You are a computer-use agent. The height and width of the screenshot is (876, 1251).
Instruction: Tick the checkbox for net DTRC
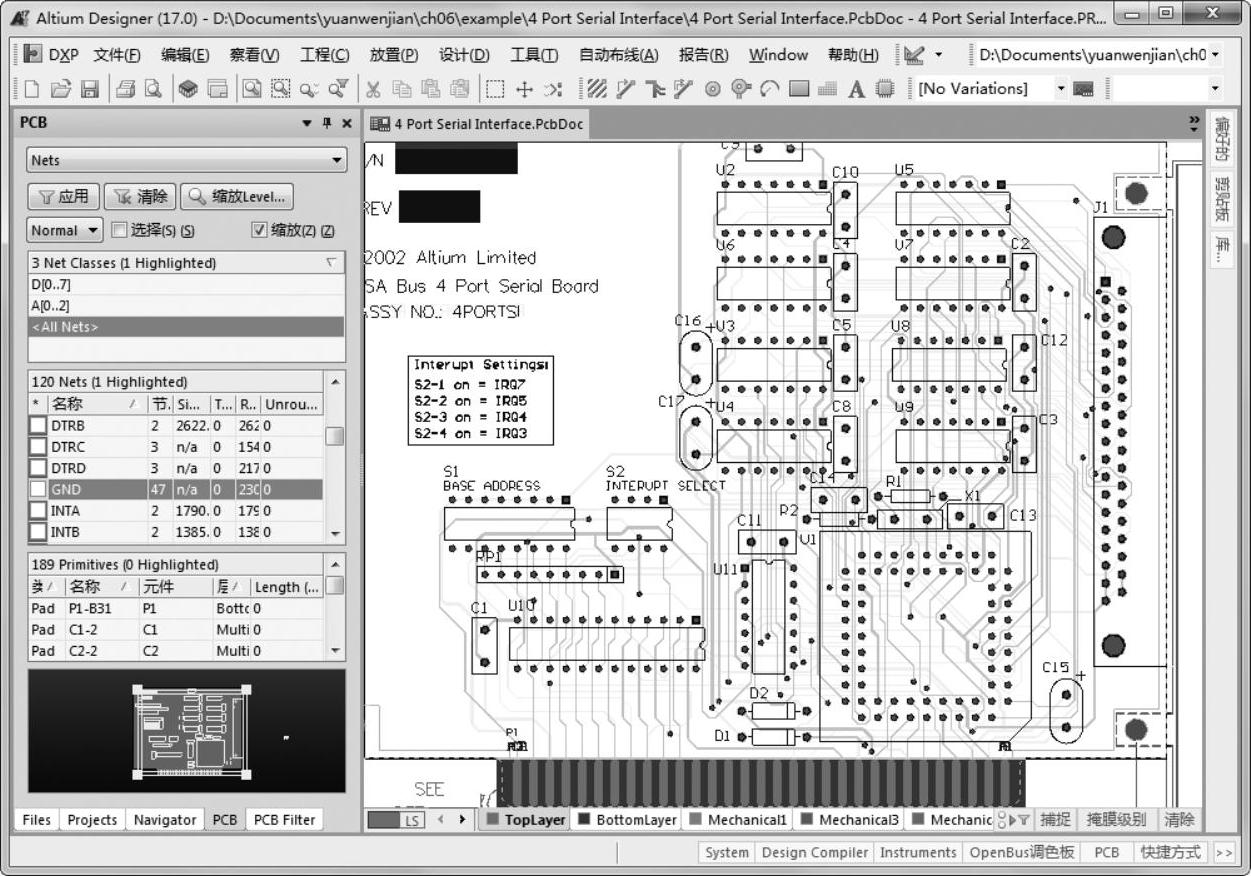tap(38, 447)
